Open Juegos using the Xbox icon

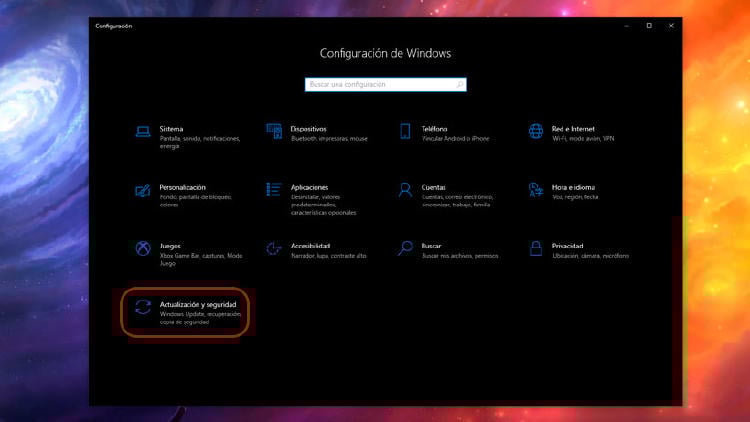142,247
